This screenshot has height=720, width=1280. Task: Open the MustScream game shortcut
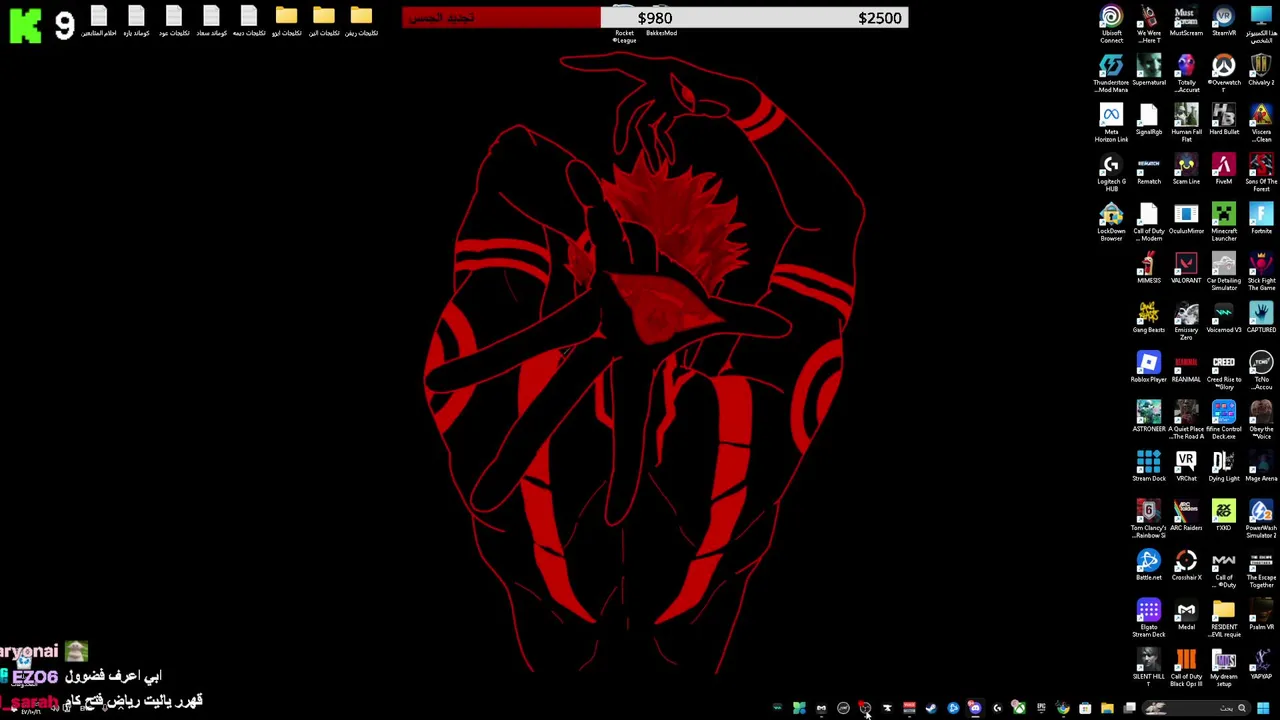click(1186, 22)
